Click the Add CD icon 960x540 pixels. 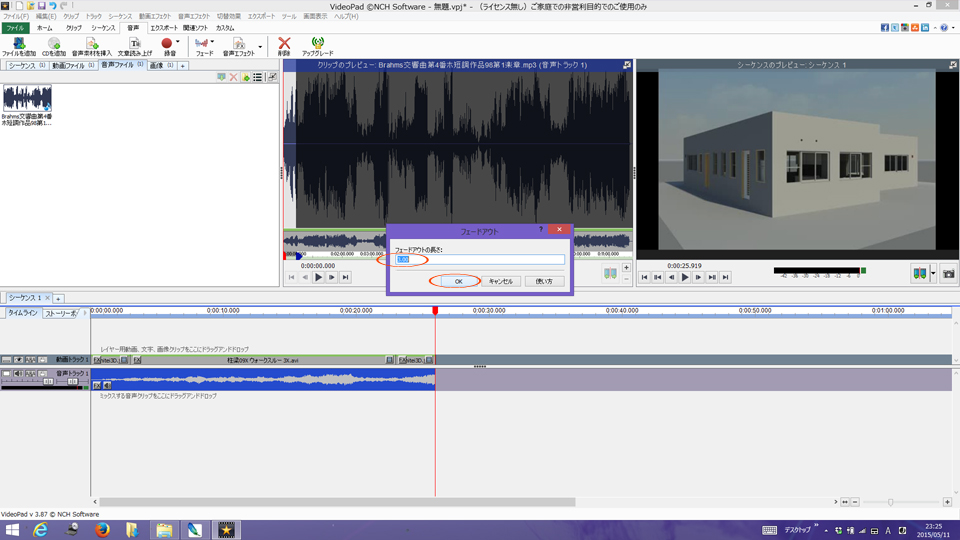click(54, 43)
